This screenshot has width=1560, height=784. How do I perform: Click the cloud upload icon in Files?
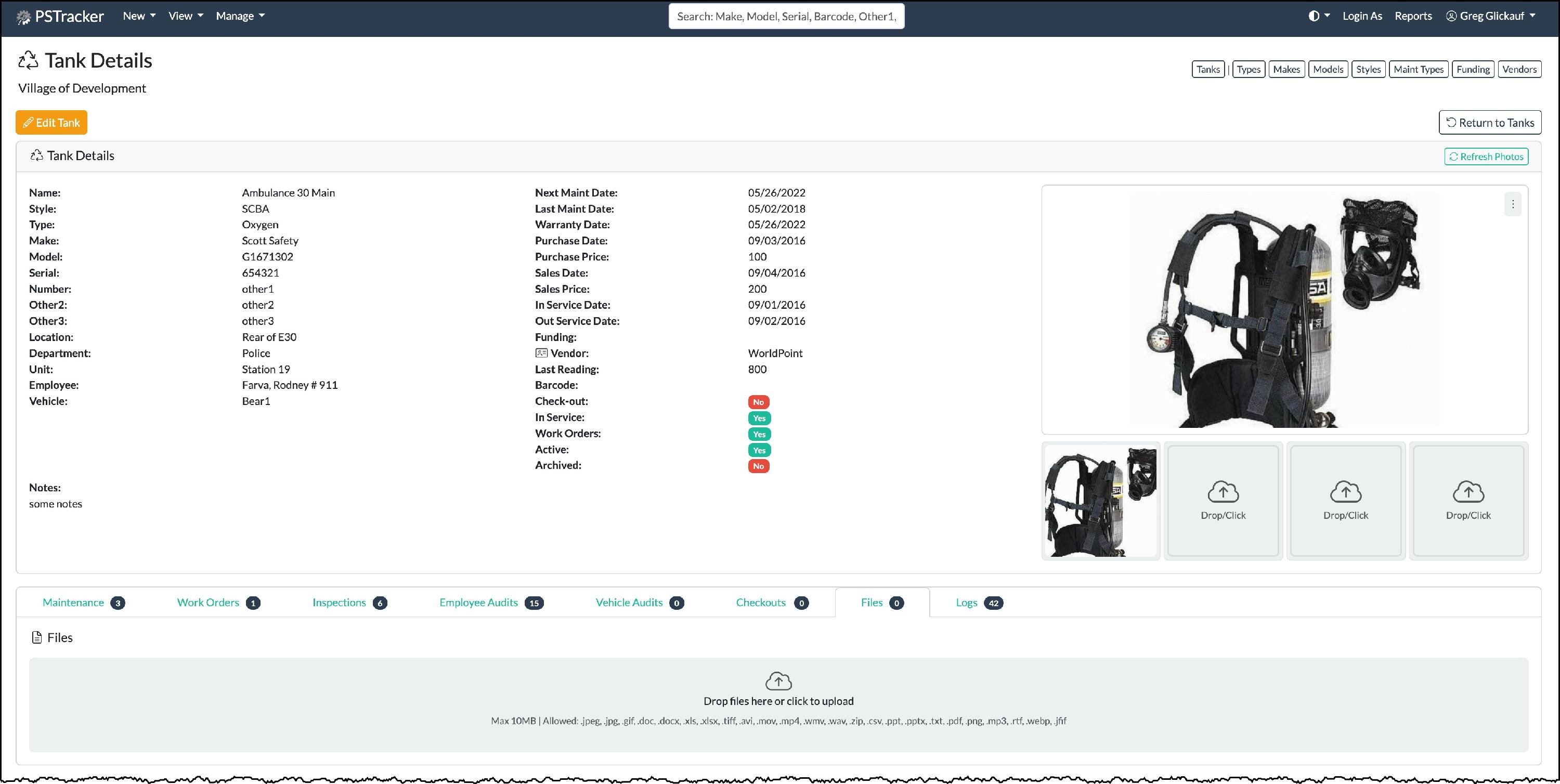coord(778,681)
